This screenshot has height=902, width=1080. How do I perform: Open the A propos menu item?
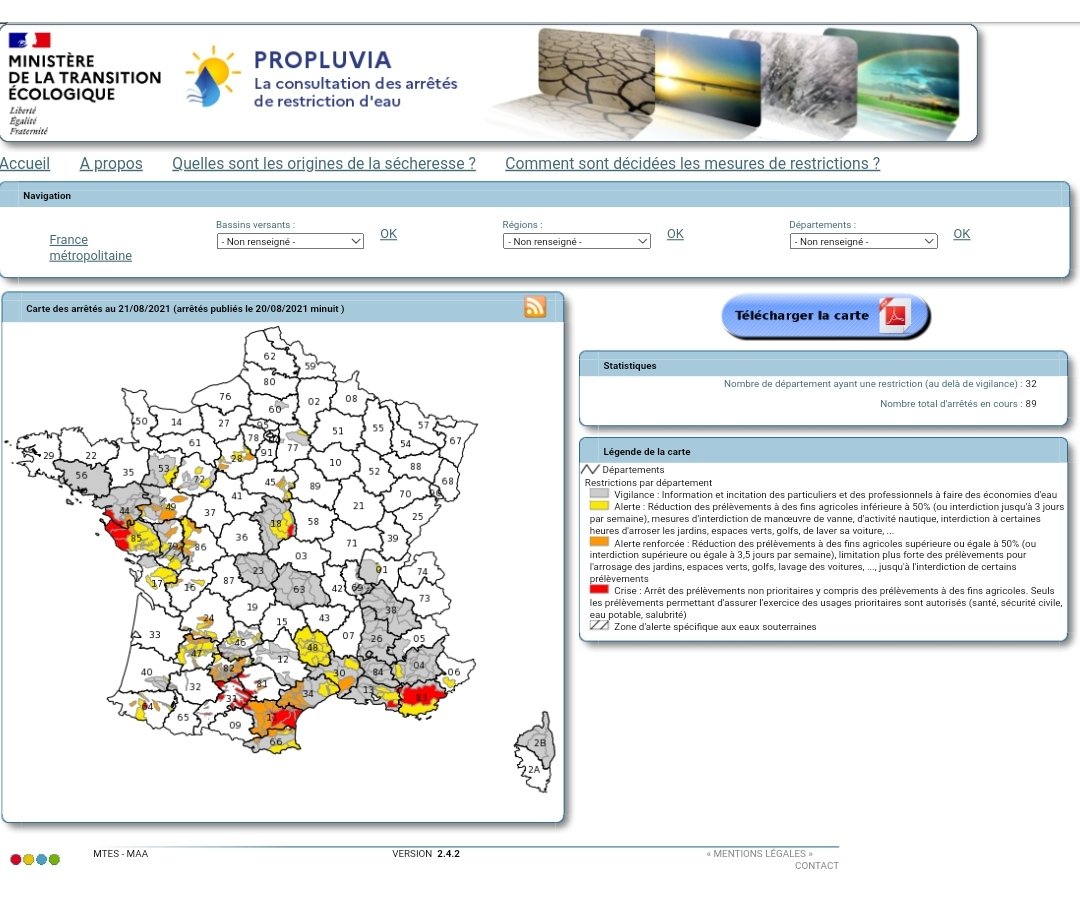click(110, 163)
